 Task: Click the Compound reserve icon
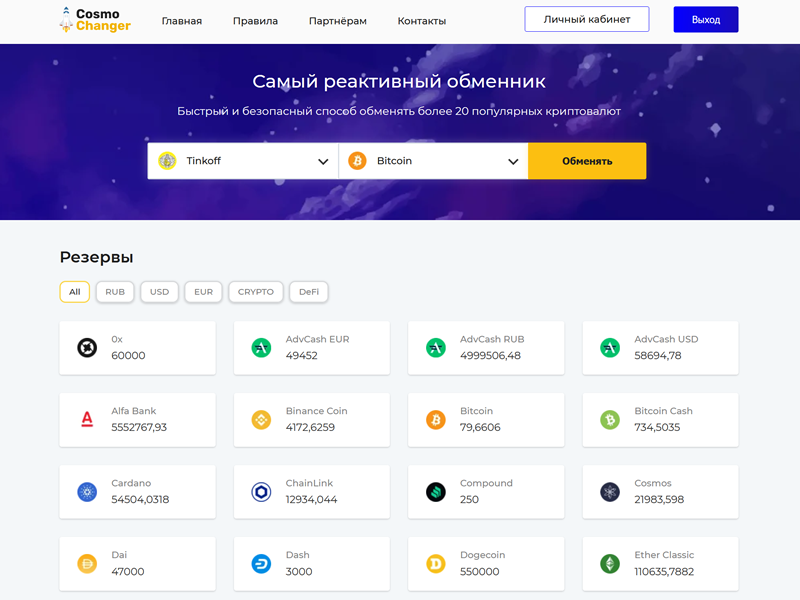click(x=436, y=492)
